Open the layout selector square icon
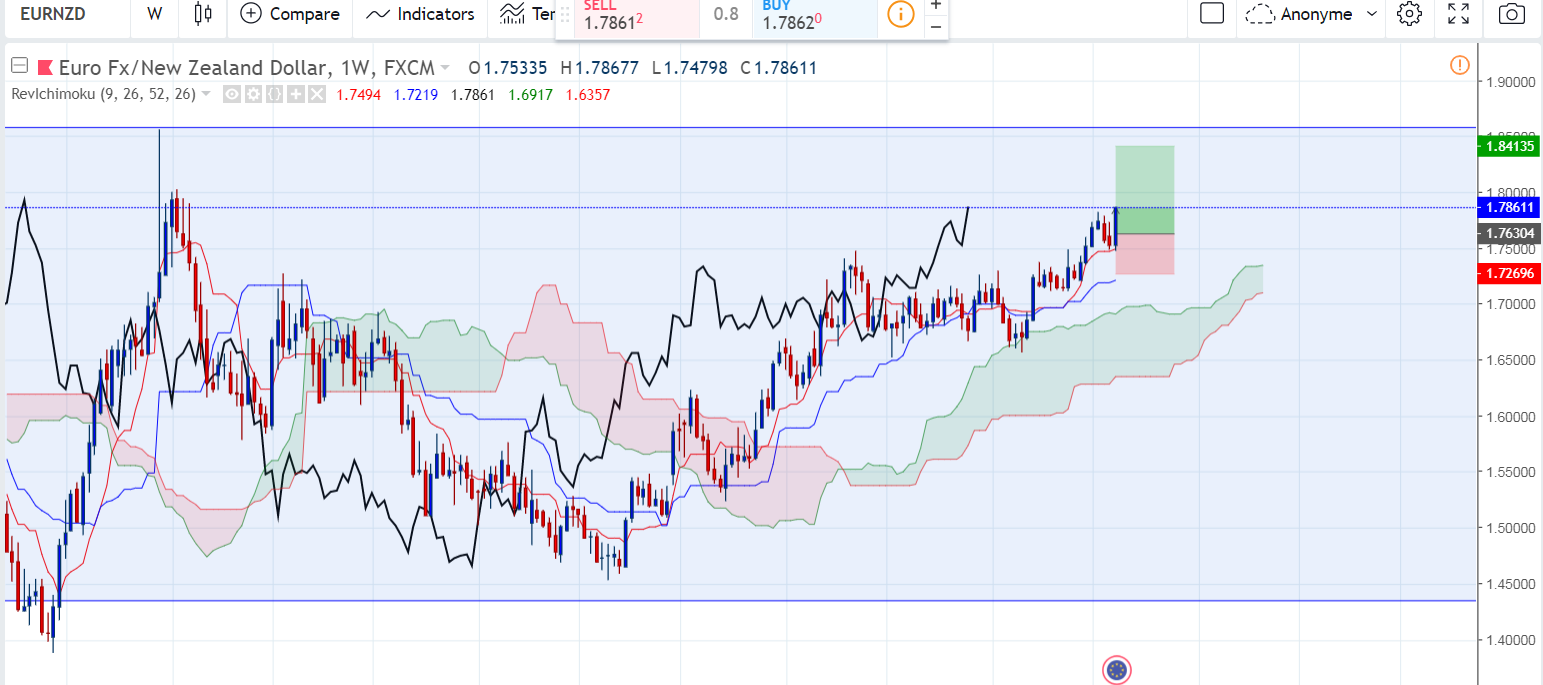1543x685 pixels. [x=1211, y=14]
